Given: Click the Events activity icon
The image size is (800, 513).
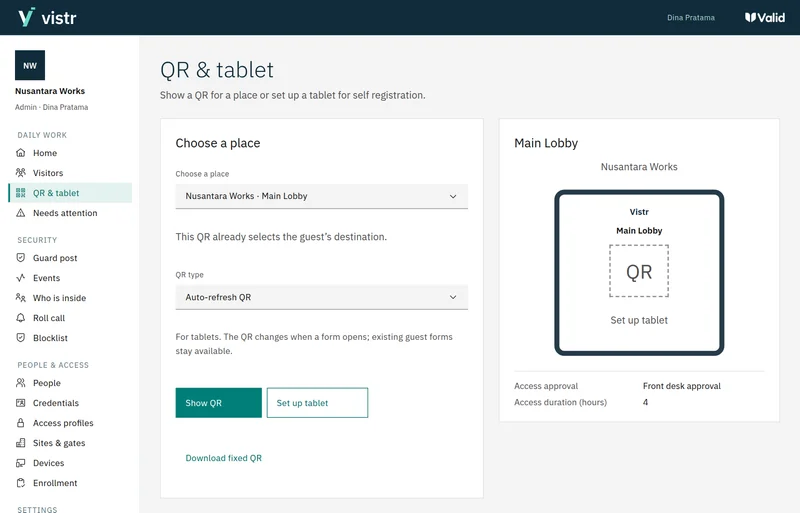Looking at the screenshot, I should pos(20,278).
